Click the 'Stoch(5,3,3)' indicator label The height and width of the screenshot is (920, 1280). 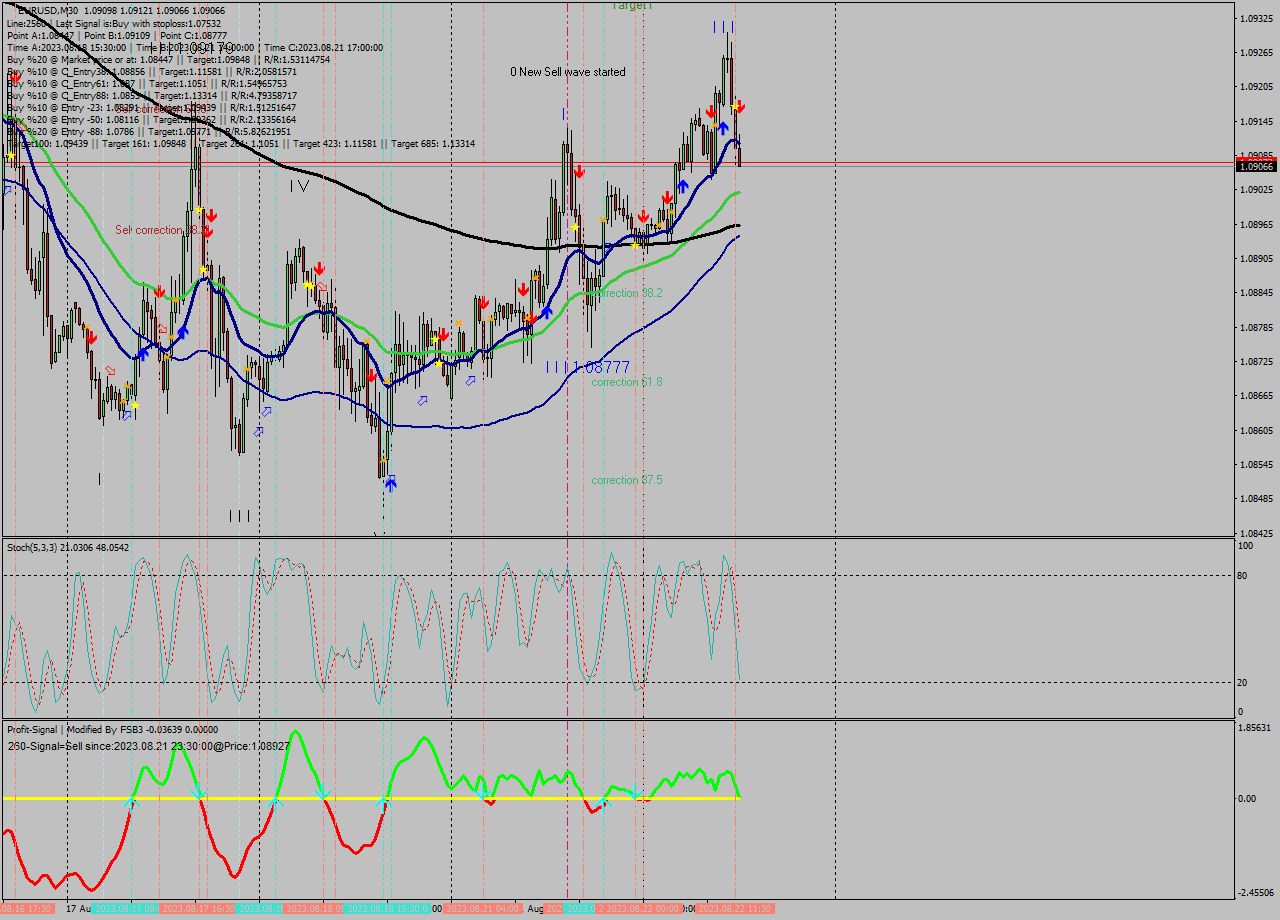(x=32, y=546)
